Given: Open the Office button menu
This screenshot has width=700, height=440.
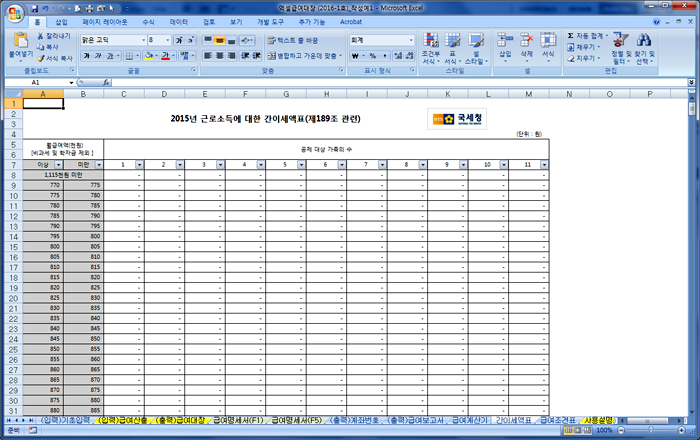Looking at the screenshot, I should click(15, 13).
